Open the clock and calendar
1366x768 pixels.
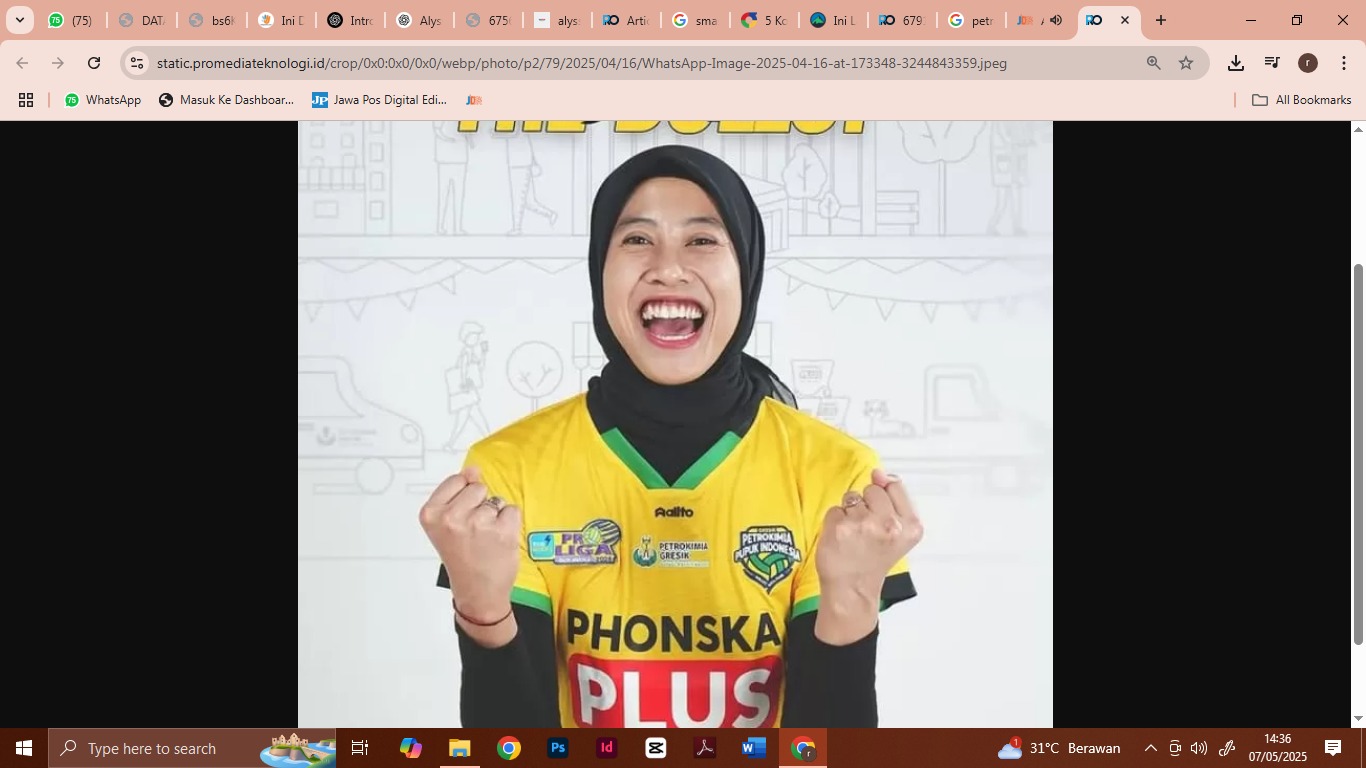(1278, 748)
